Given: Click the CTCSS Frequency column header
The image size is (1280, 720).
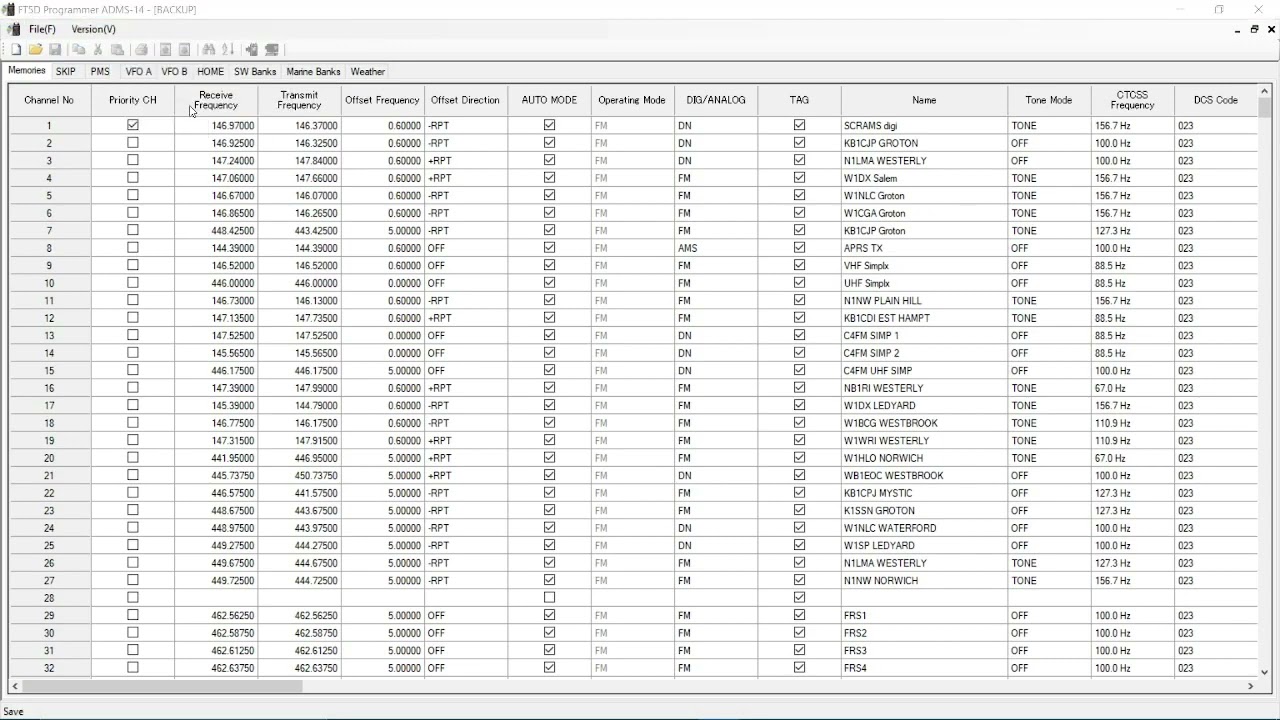Looking at the screenshot, I should click(1132, 100).
